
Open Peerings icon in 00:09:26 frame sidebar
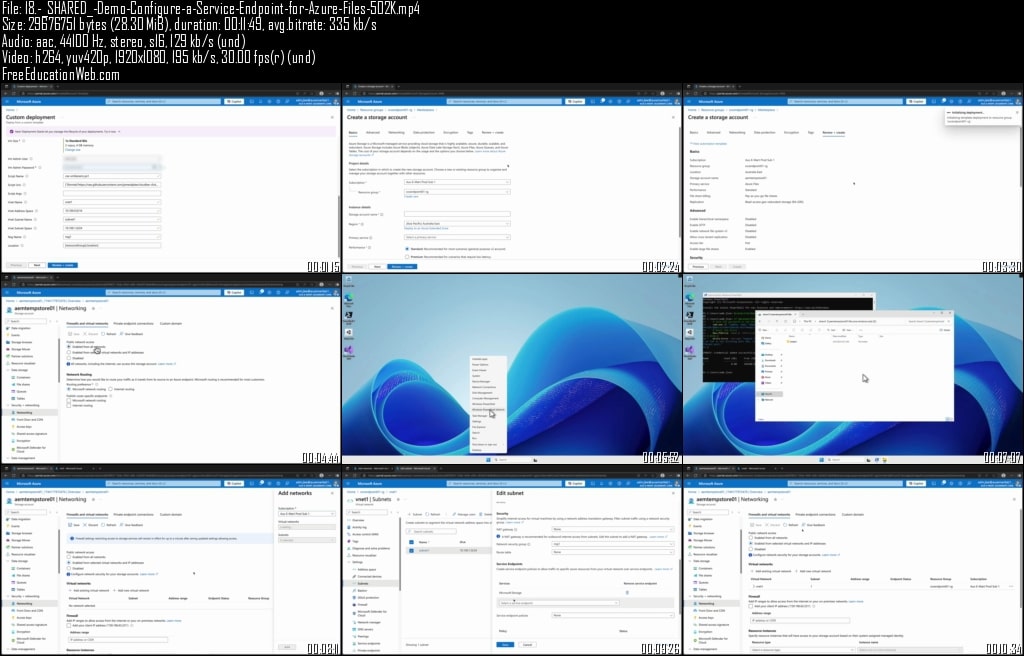(353, 636)
